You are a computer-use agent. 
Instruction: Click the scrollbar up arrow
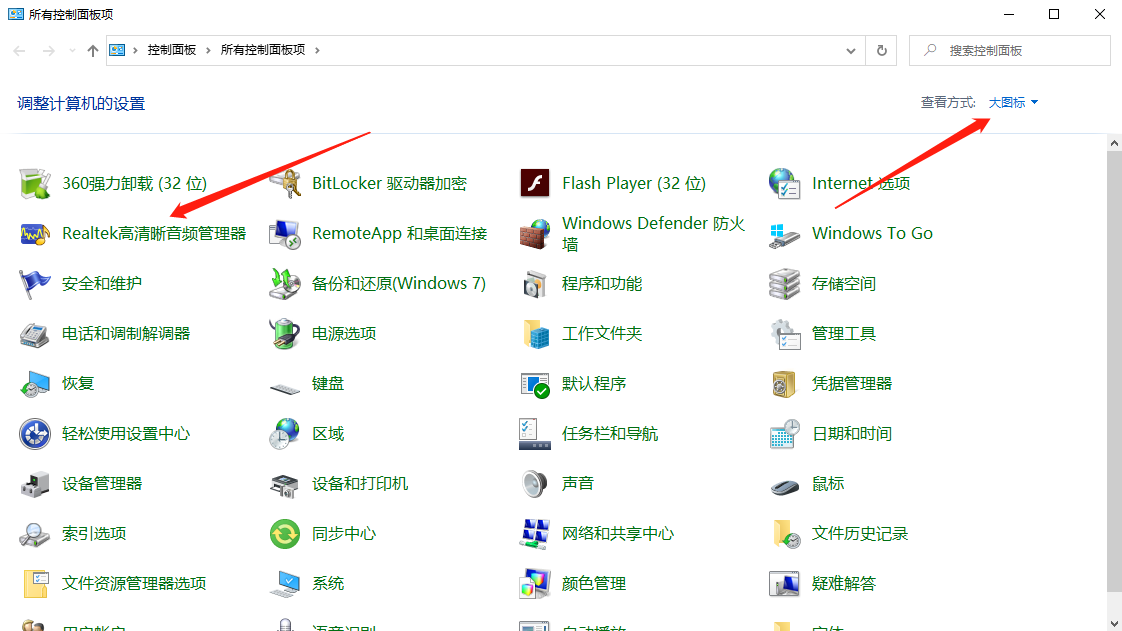pyautogui.click(x=1114, y=143)
